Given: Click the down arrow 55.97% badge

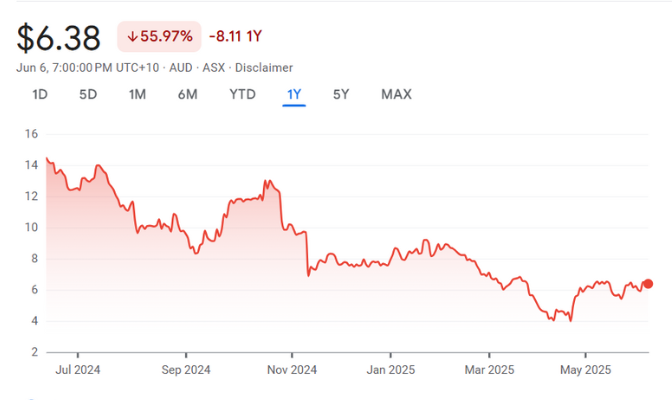Looking at the screenshot, I should click(x=159, y=37).
